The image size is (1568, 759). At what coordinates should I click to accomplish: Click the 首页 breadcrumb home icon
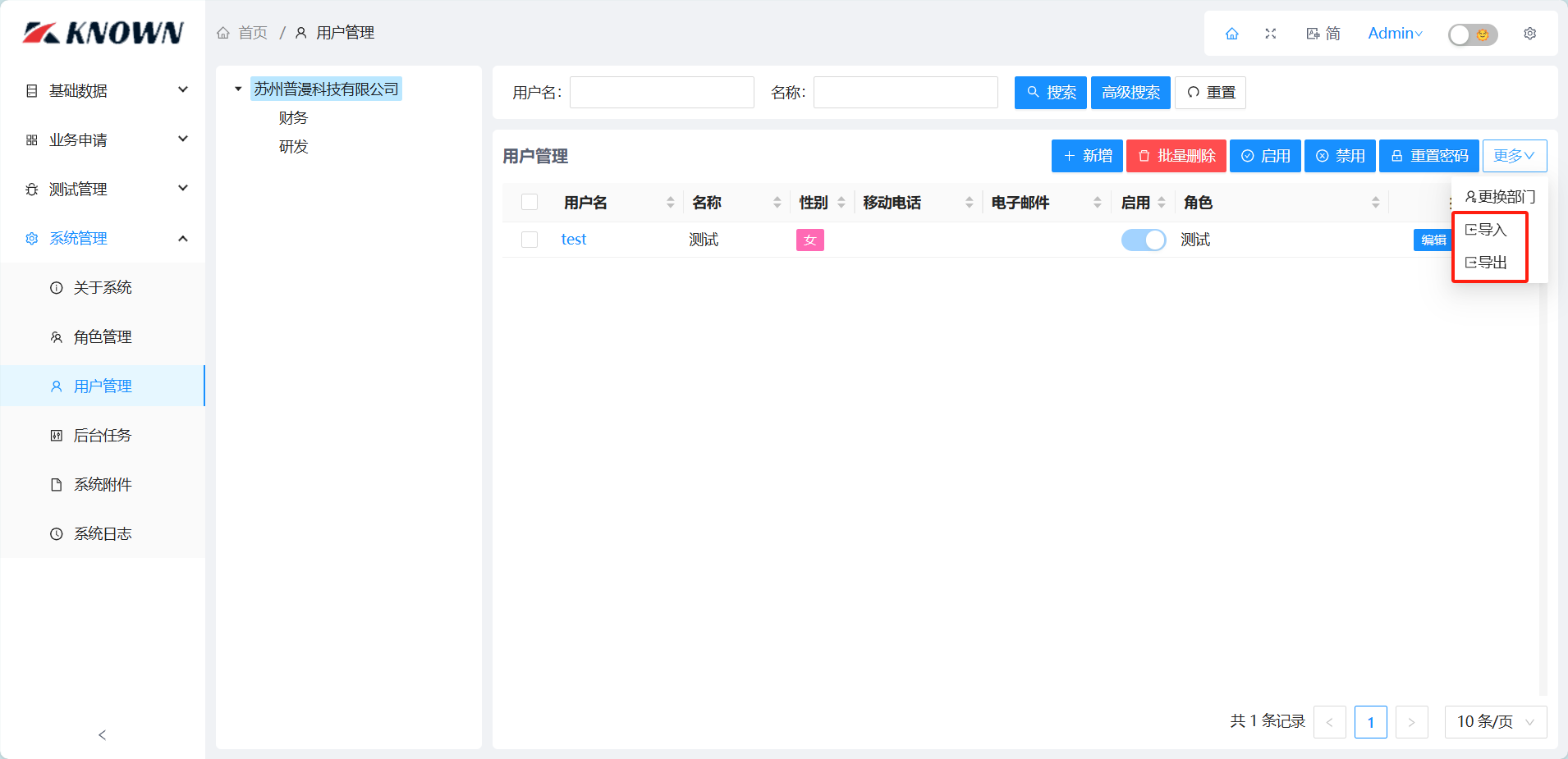(x=223, y=33)
